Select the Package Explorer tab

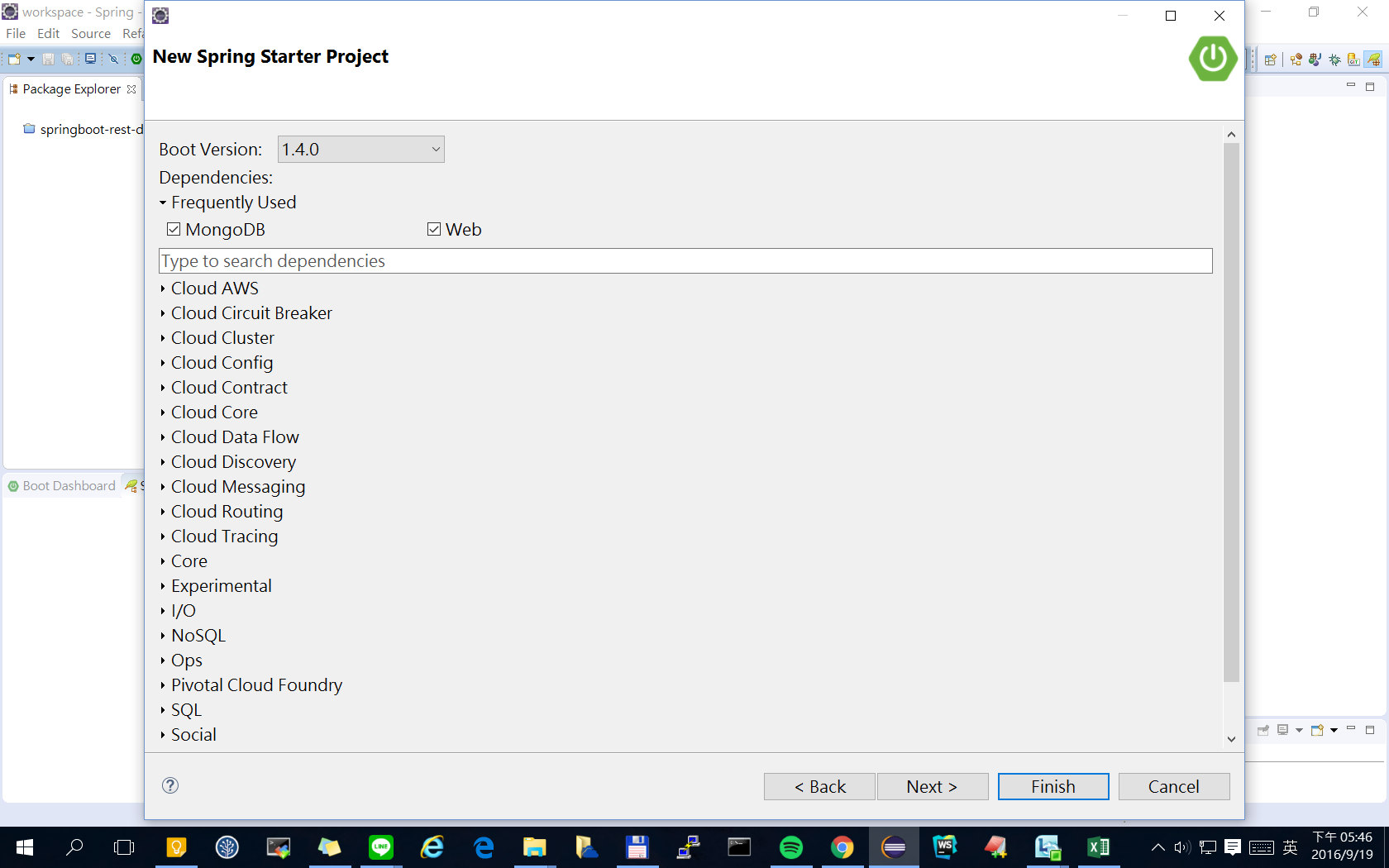point(71,89)
